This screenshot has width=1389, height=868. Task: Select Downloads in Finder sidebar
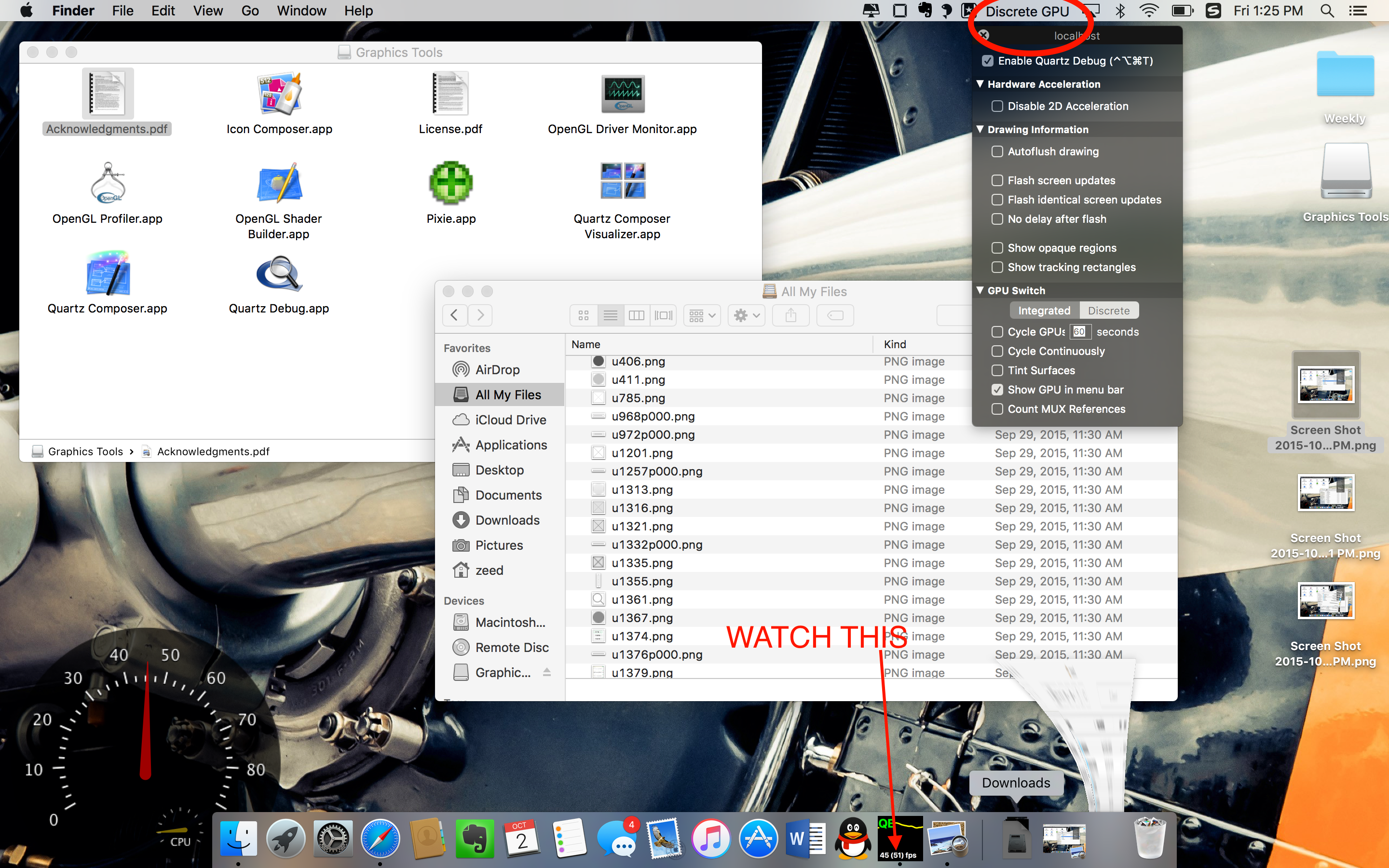click(507, 520)
